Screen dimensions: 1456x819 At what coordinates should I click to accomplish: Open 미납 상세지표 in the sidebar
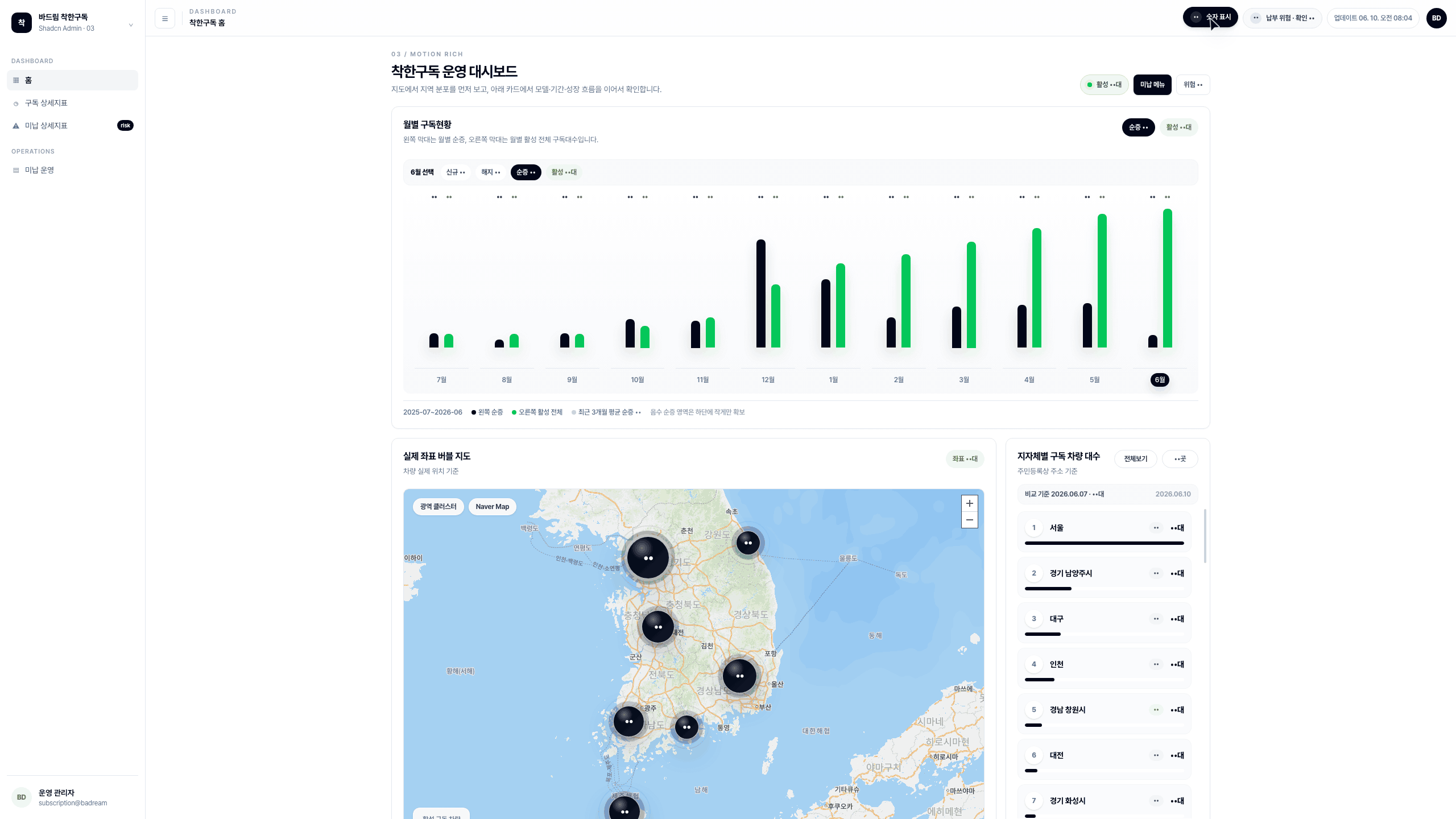click(73, 126)
